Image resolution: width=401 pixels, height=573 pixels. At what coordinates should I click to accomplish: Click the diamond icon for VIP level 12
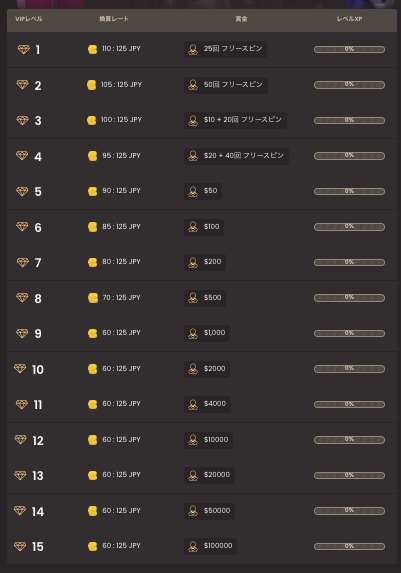tap(20, 439)
